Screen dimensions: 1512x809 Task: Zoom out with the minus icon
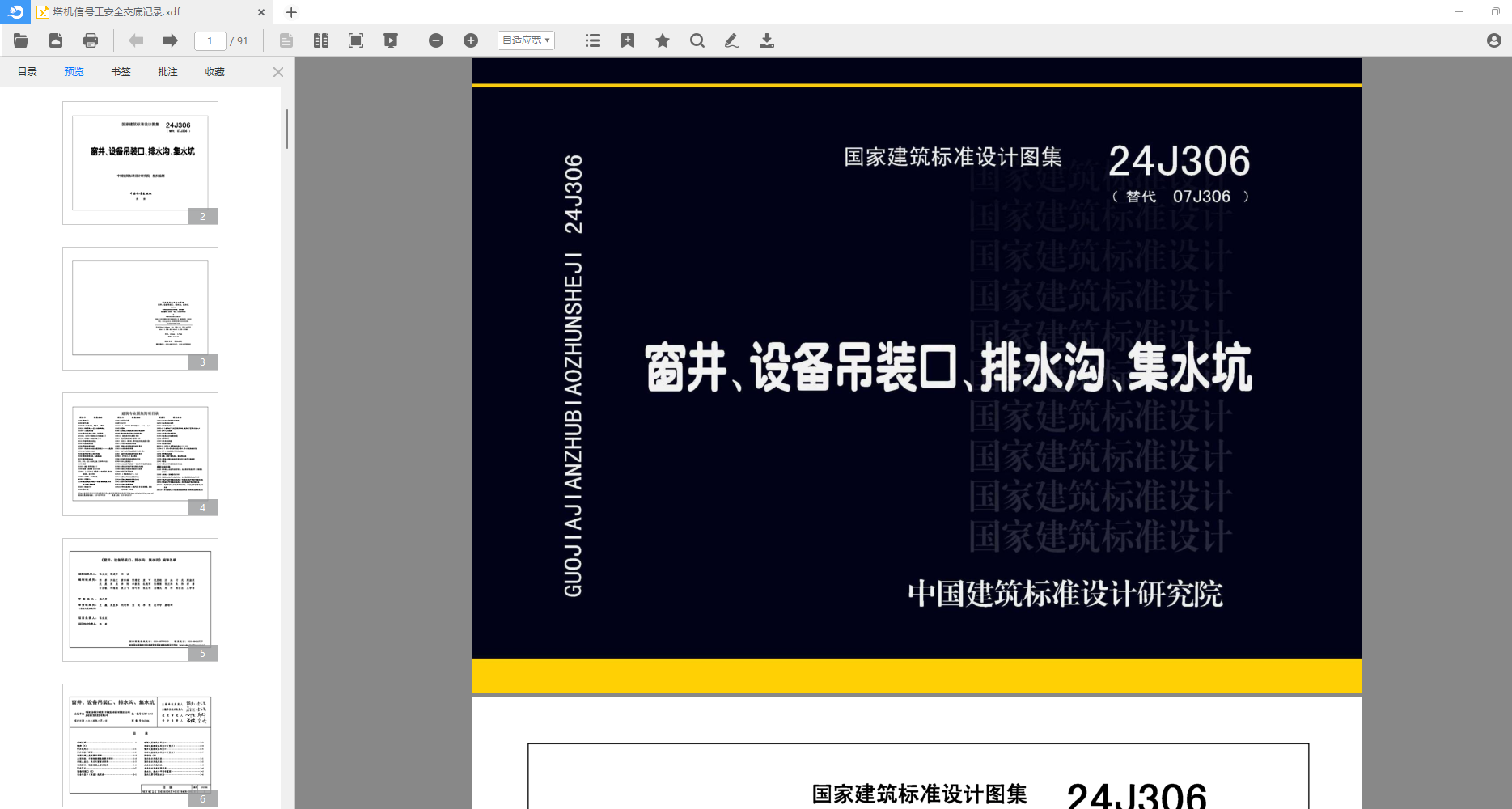(x=436, y=40)
